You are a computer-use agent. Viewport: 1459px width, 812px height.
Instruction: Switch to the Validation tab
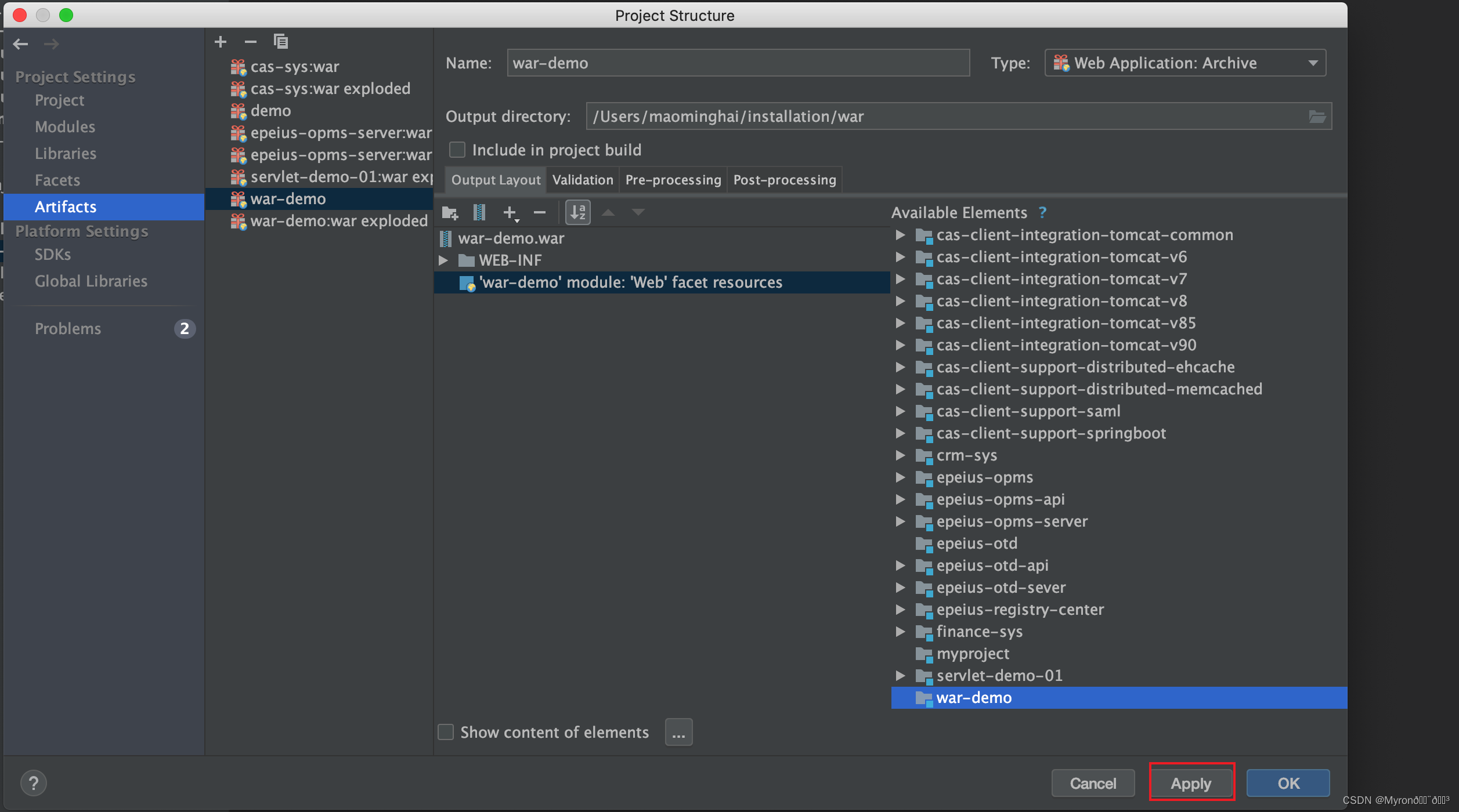[583, 180]
